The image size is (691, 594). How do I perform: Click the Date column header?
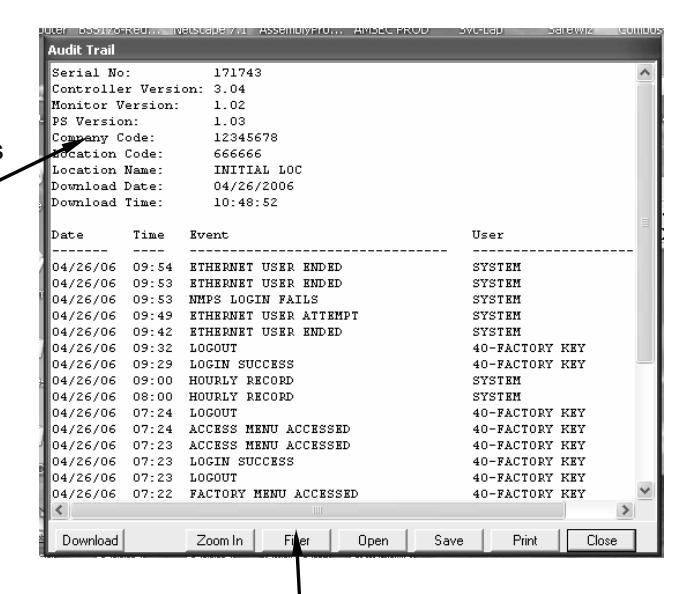click(67, 235)
